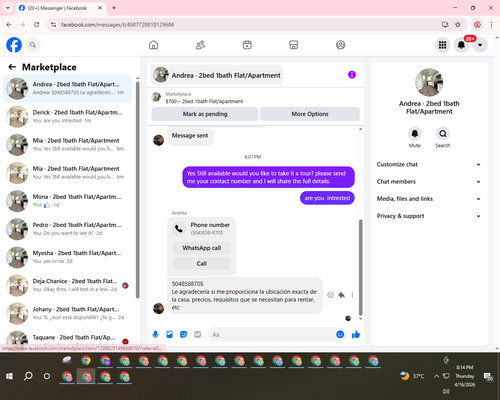The height and width of the screenshot is (400, 500).
Task: Open Mona conversation in chat list
Action: pos(68,201)
